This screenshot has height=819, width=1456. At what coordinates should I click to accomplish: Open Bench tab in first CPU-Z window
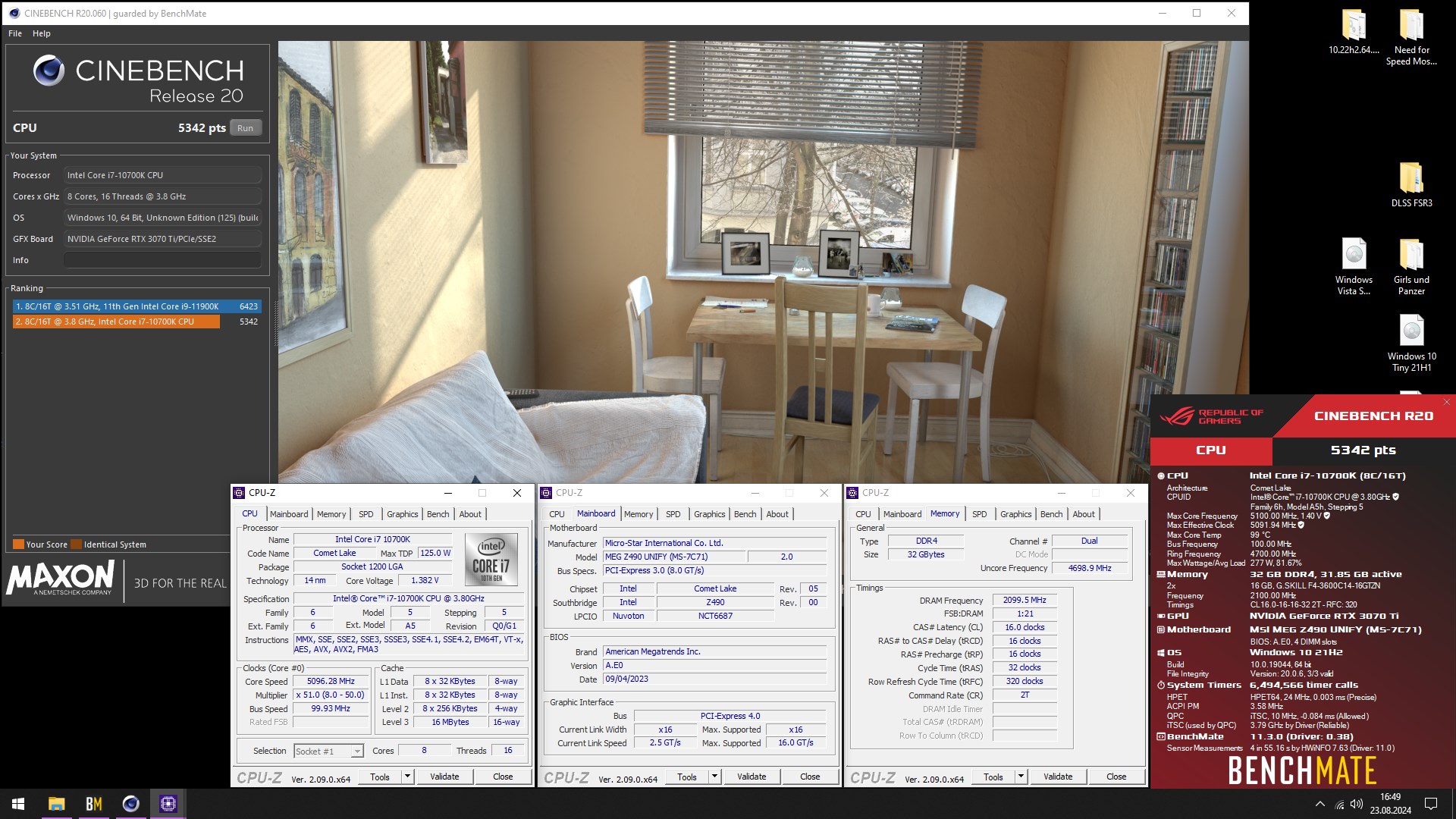[x=438, y=514]
